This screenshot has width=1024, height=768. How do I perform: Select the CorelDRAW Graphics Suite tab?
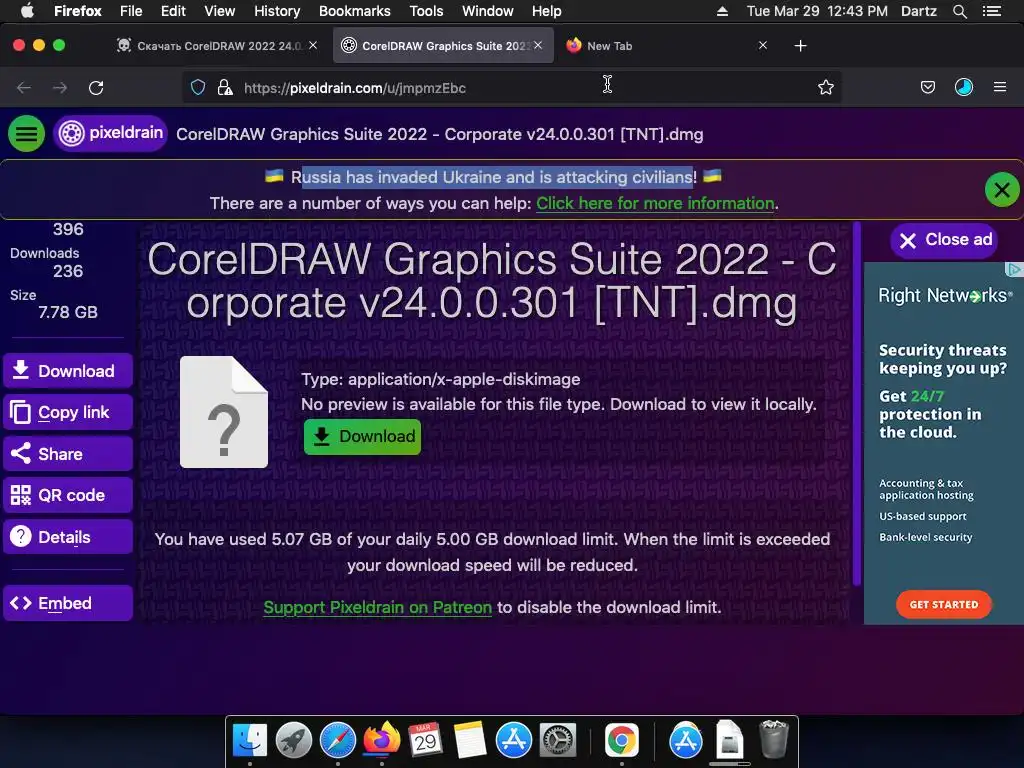(443, 46)
